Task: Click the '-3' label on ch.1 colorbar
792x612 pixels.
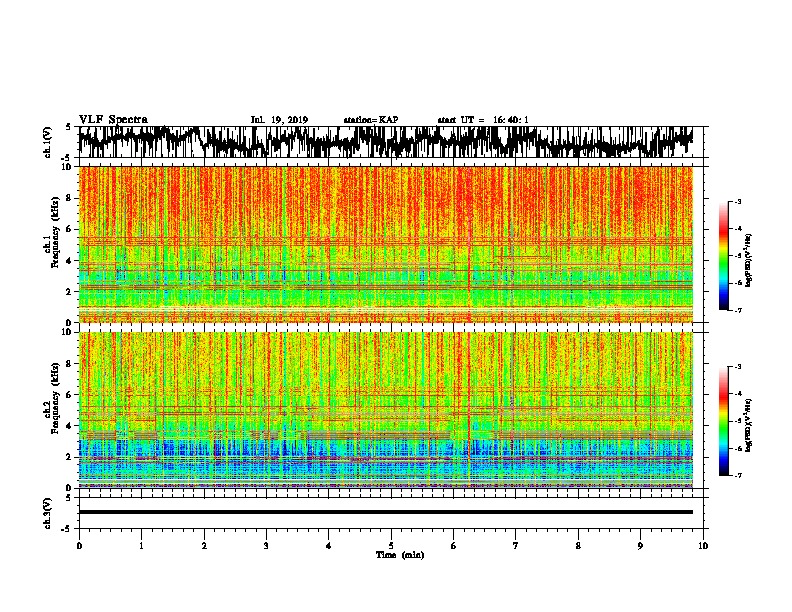Action: coord(737,201)
